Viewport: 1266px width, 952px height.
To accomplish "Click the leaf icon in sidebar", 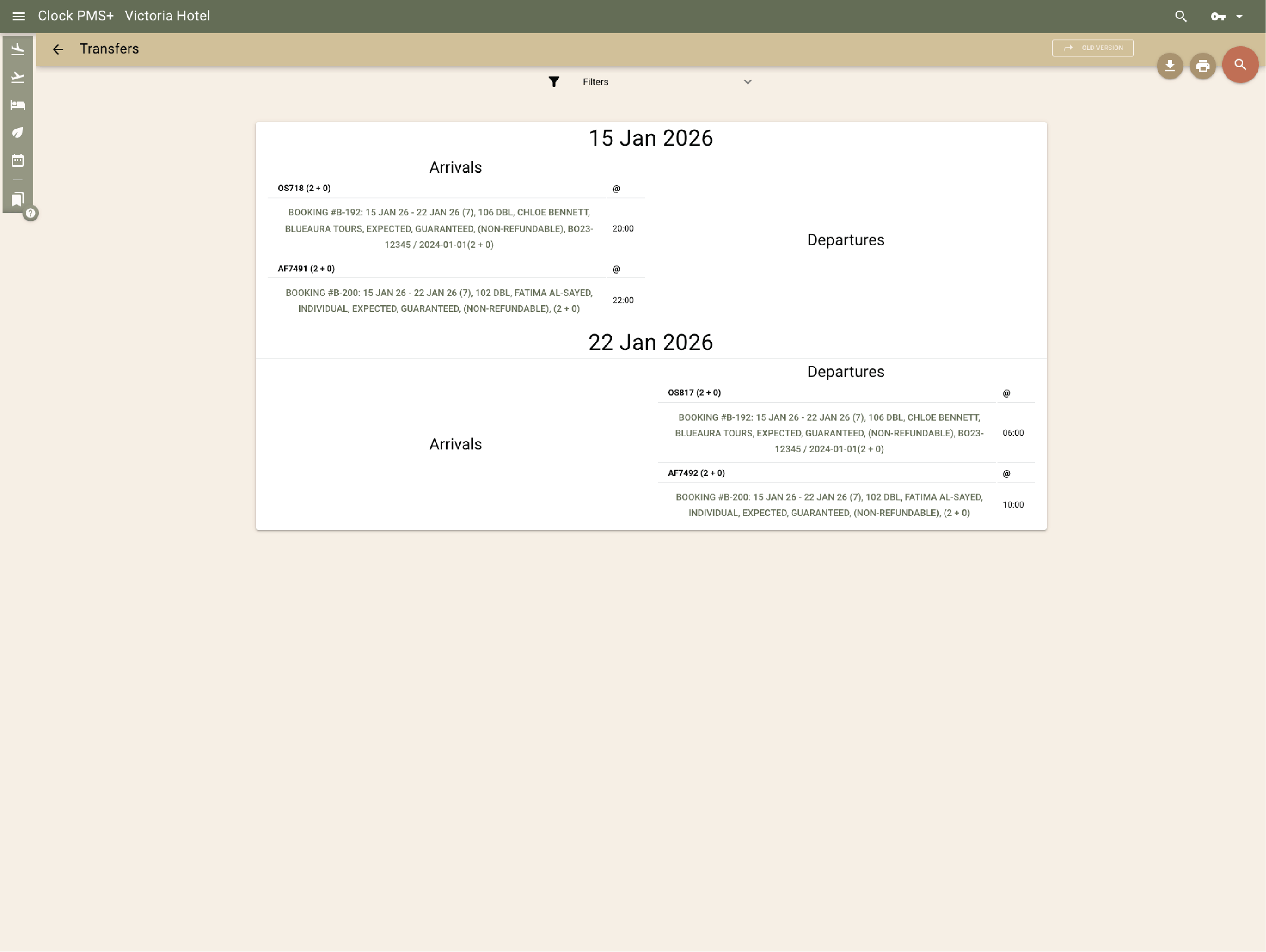I will point(18,133).
